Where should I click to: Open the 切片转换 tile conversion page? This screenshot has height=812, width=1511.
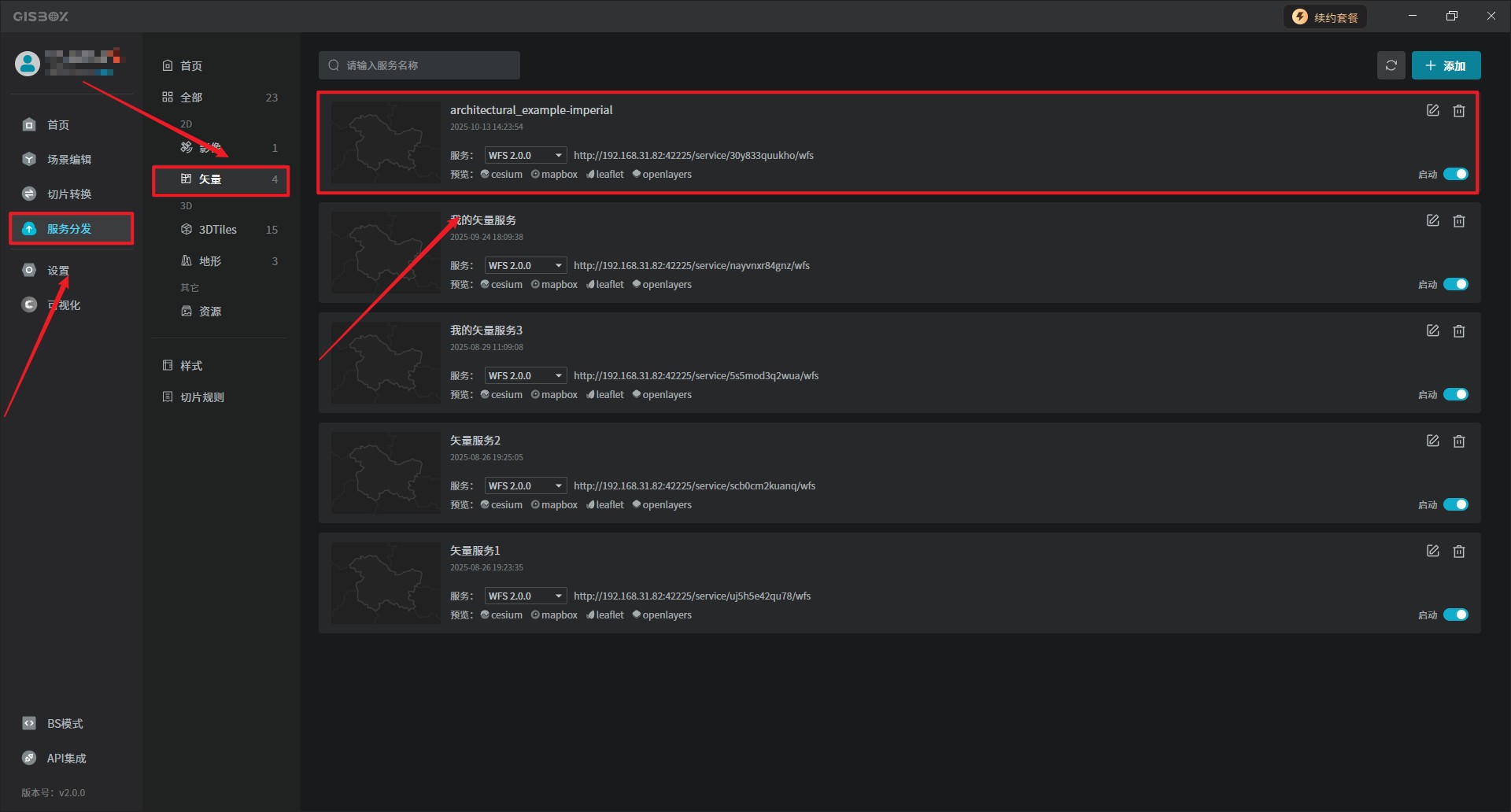point(68,194)
